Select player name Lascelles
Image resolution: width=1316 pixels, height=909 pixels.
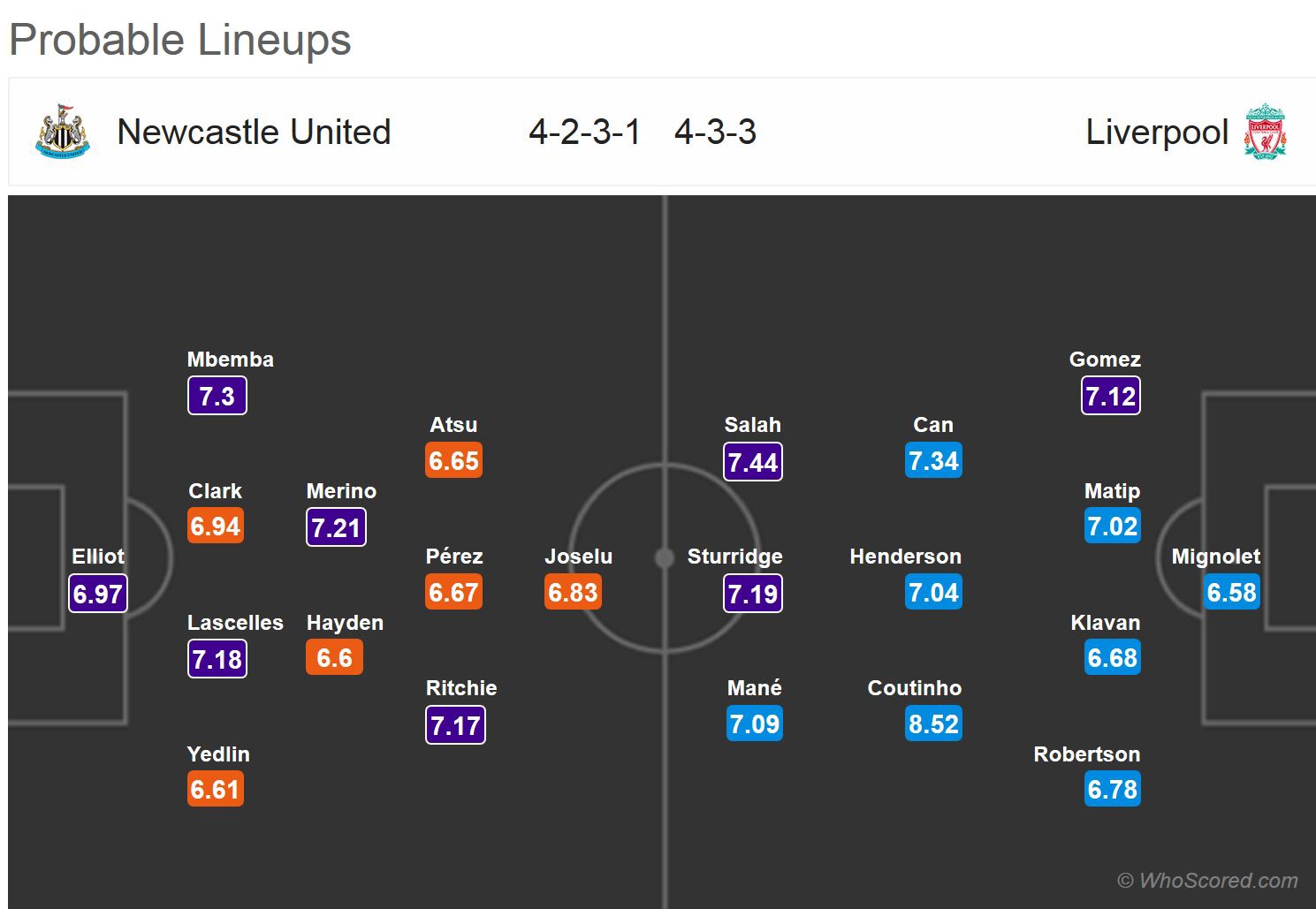click(235, 623)
